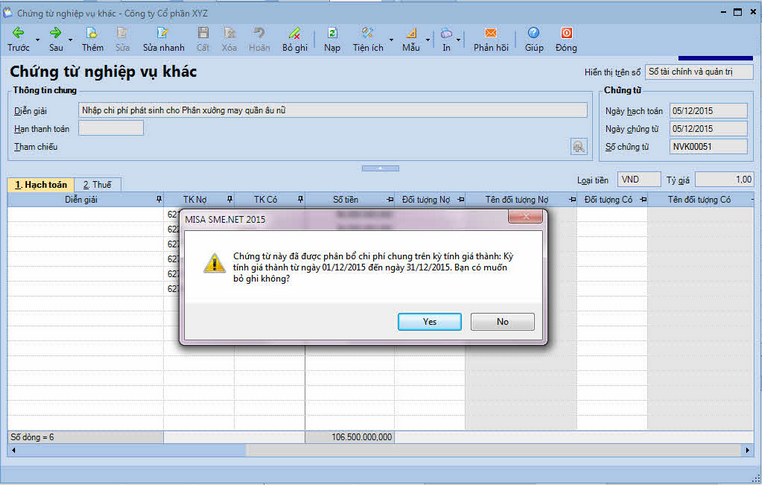
Task: Expand the Tiện ích dropdown arrow
Action: [391, 40]
